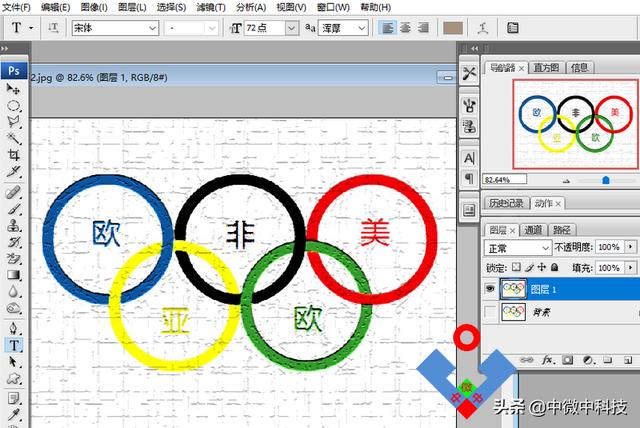Select the Pen tool
Viewport: 640px width, 428px height.
click(x=13, y=328)
